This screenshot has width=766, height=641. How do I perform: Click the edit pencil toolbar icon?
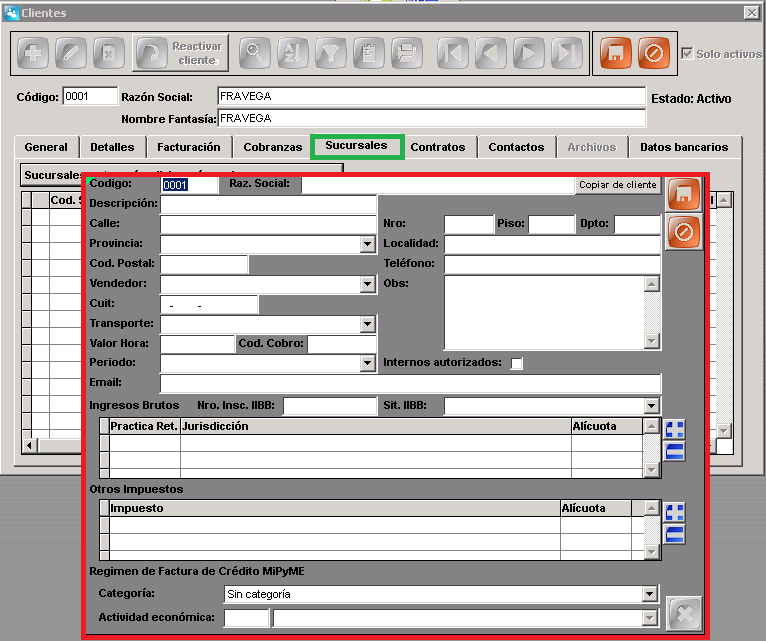[x=71, y=53]
